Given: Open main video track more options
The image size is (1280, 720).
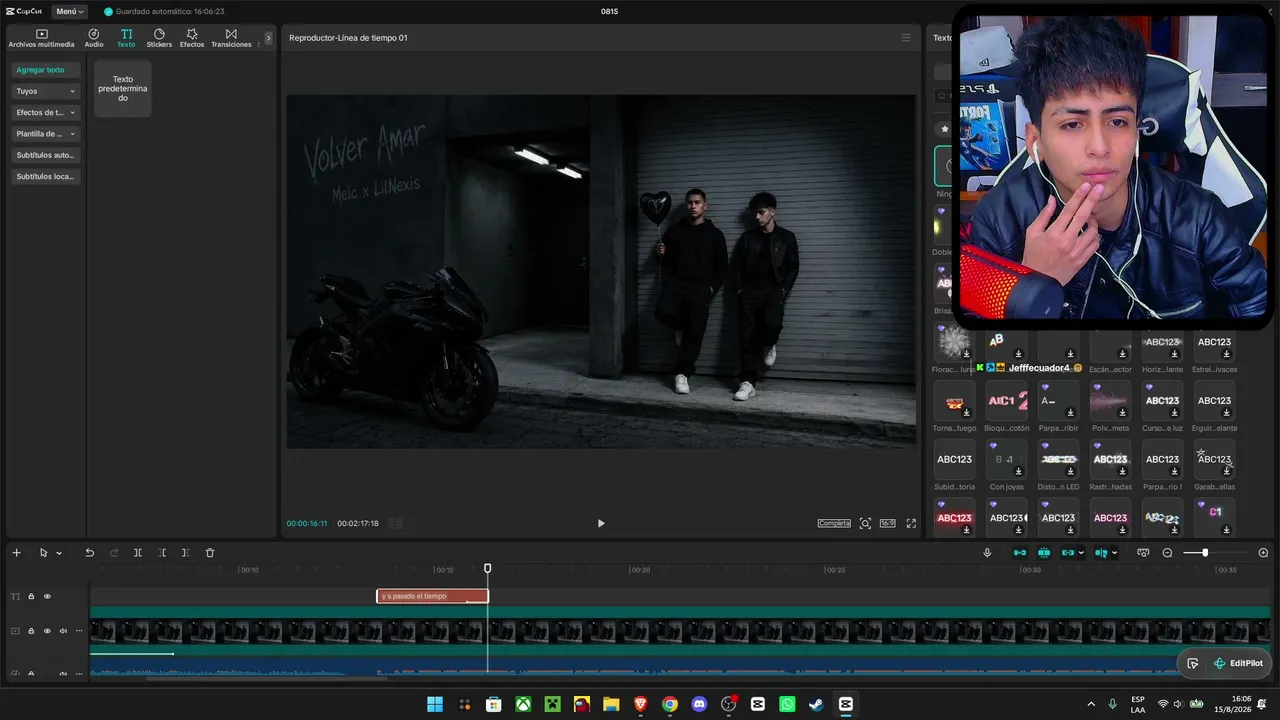Looking at the screenshot, I should [79, 631].
